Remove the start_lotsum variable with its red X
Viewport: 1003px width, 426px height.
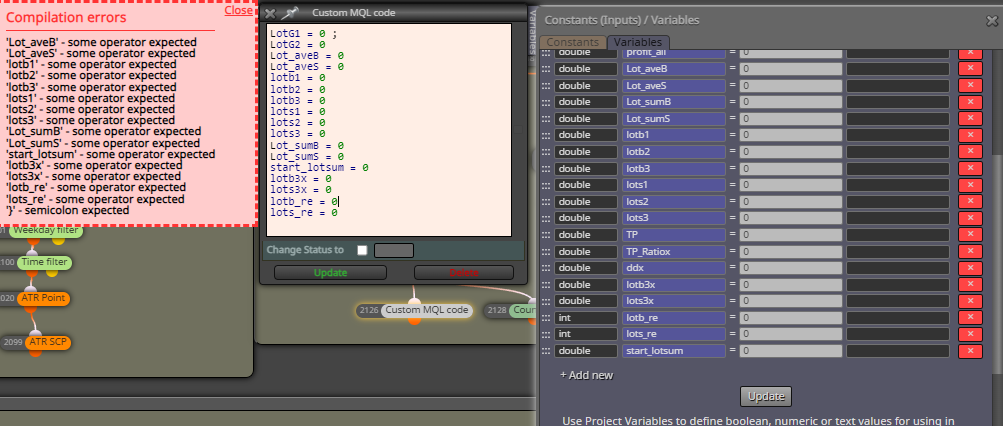click(x=970, y=351)
